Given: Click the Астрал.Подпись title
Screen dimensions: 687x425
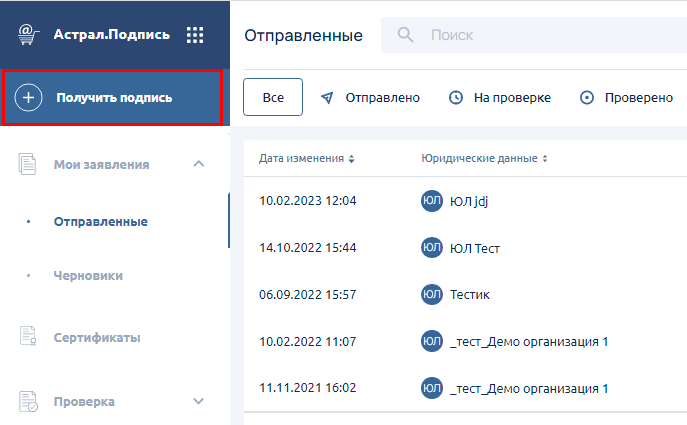Looking at the screenshot, I should click(x=112, y=35).
